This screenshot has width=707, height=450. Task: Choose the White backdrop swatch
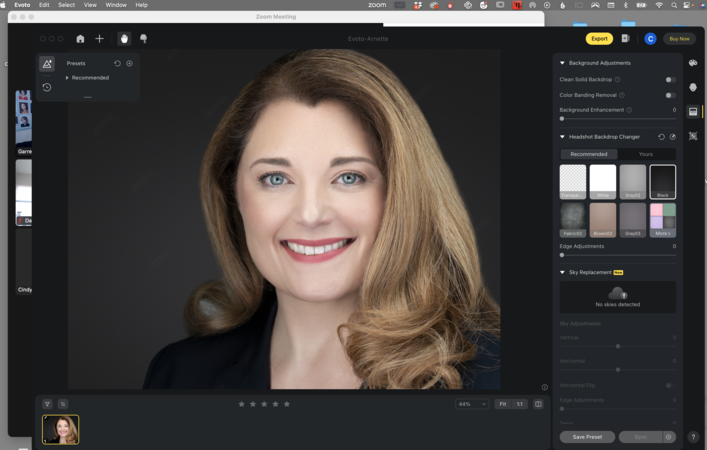[x=602, y=181]
